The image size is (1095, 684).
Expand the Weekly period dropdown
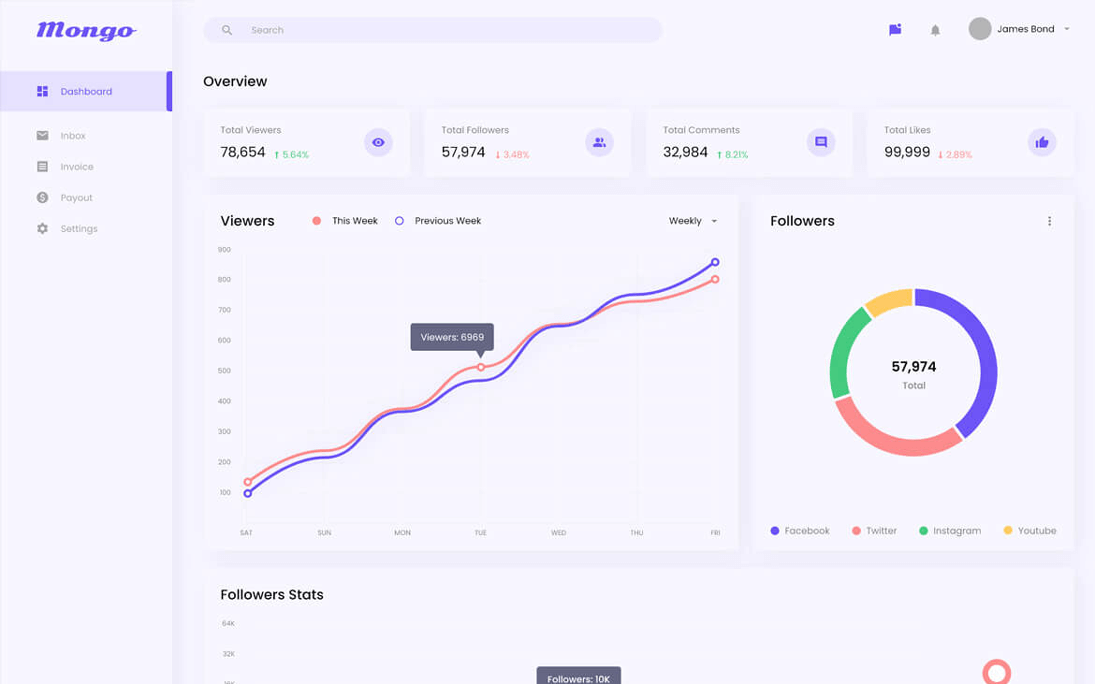693,221
